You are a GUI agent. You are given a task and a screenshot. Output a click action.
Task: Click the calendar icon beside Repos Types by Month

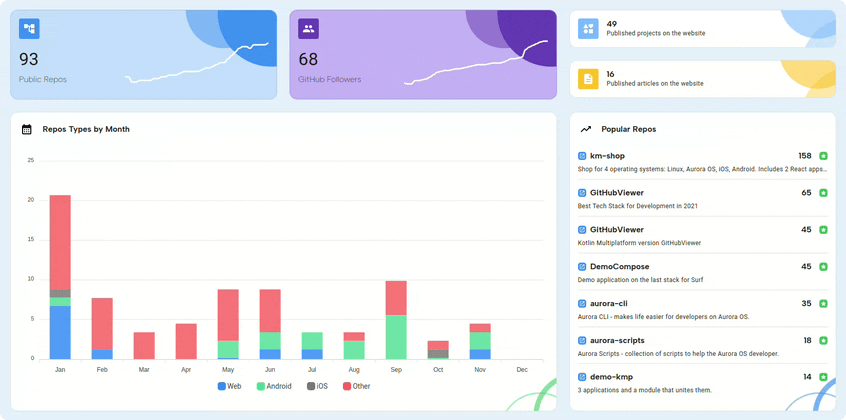pos(26,130)
